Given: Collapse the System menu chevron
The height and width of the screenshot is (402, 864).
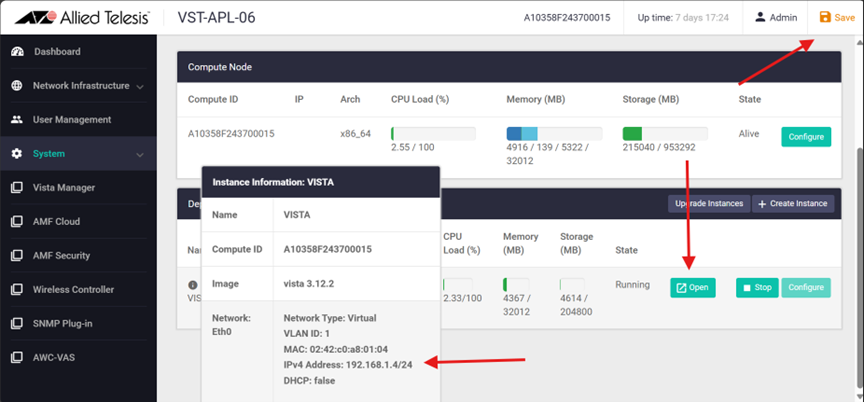Looking at the screenshot, I should (140, 155).
